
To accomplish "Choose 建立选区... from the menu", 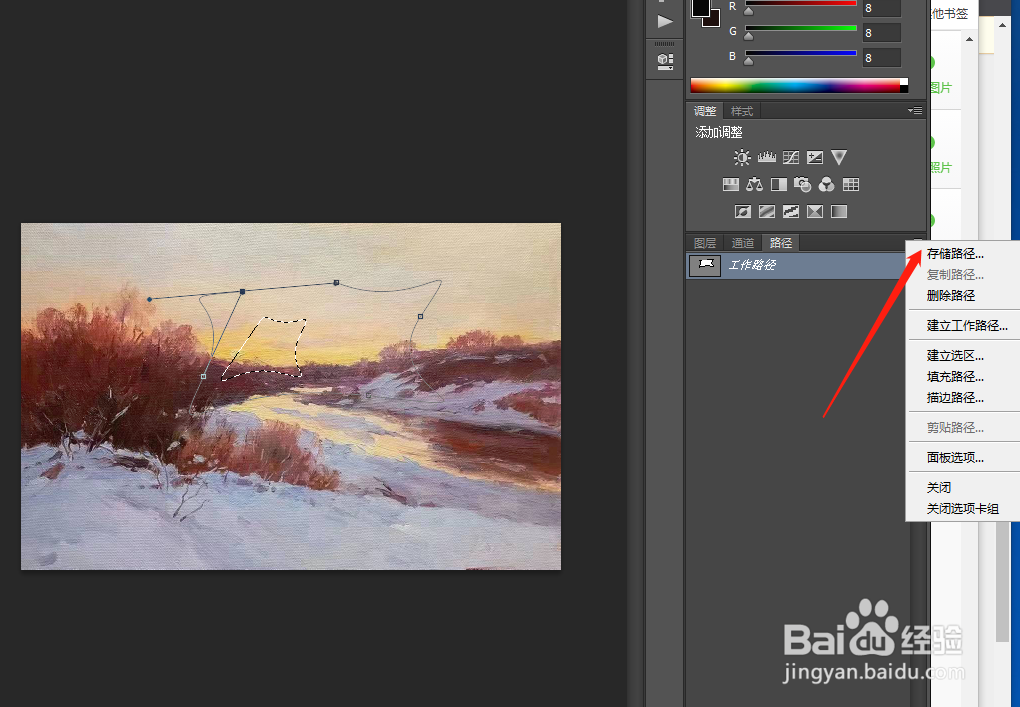I will pyautogui.click(x=955, y=355).
